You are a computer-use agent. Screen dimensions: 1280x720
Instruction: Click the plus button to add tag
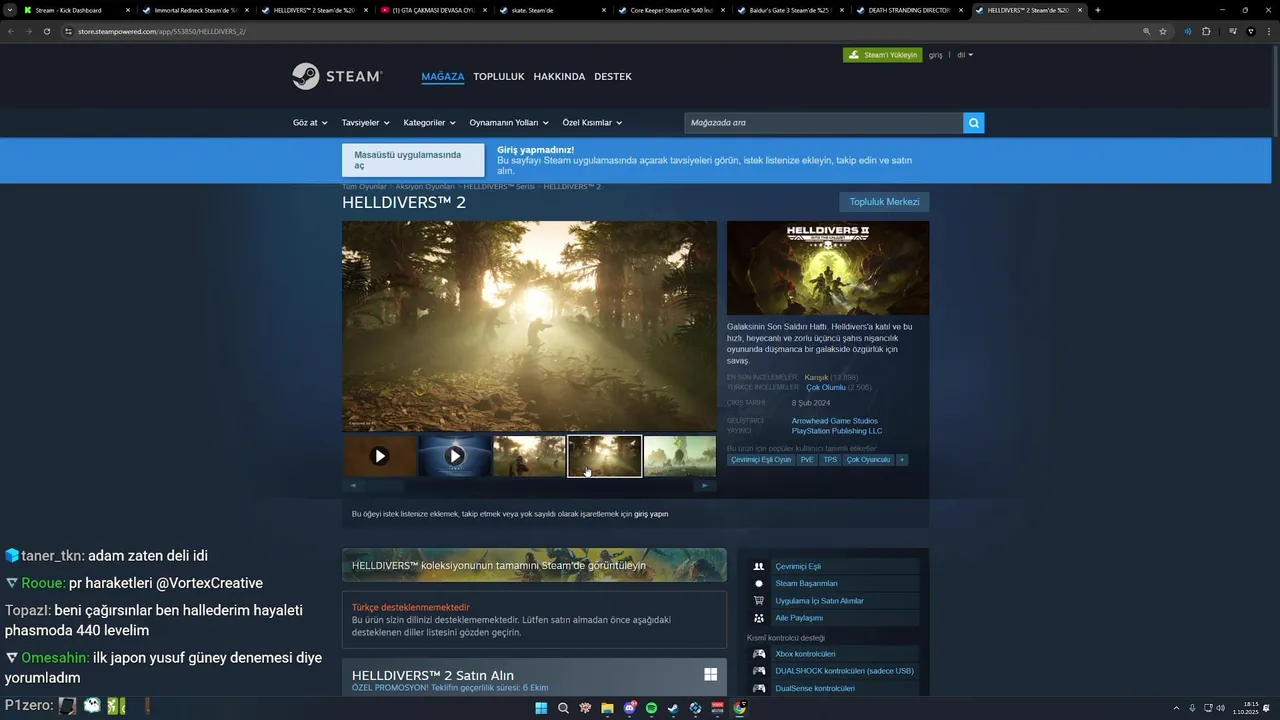click(x=902, y=460)
